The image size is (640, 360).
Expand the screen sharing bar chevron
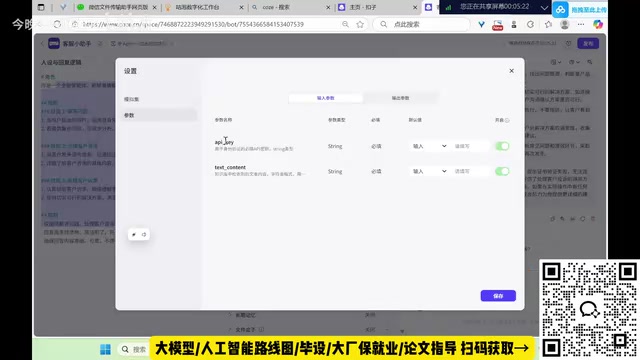click(544, 7)
